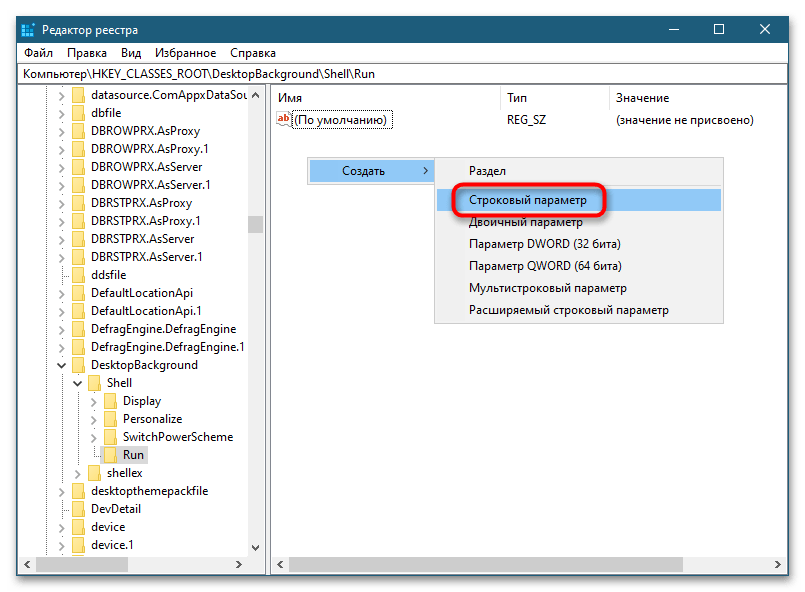Click the Run folder icon in tree
805x592 pixels.
[x=110, y=455]
